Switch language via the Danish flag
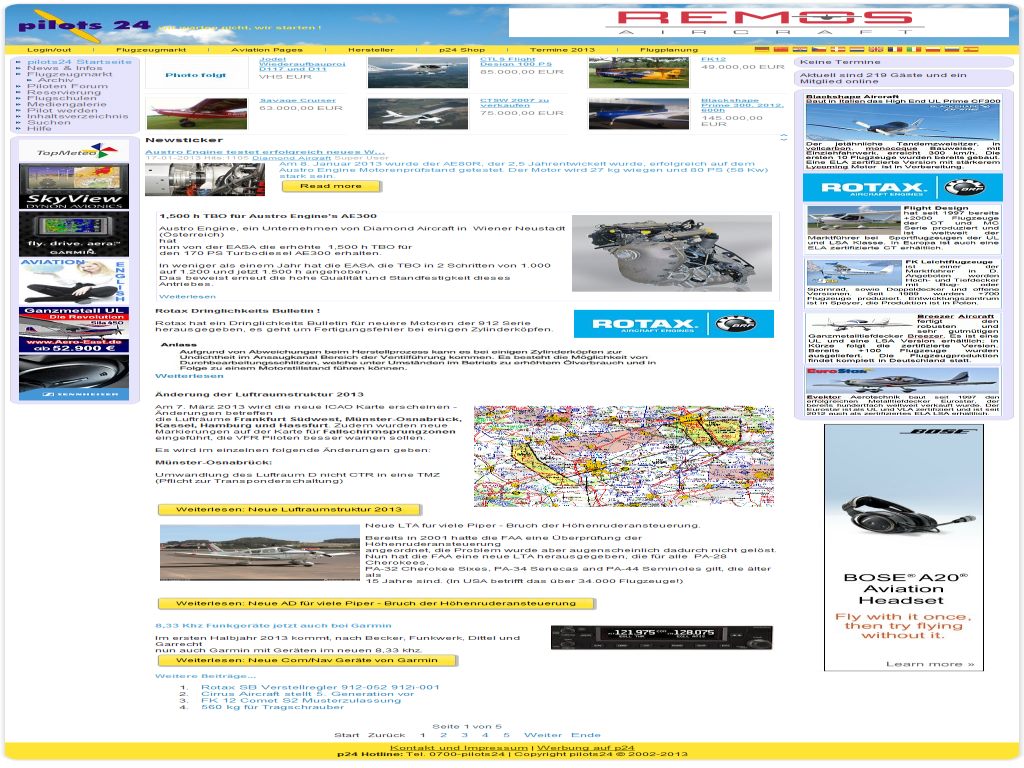This screenshot has height=768, width=1024. pyautogui.click(x=838, y=49)
